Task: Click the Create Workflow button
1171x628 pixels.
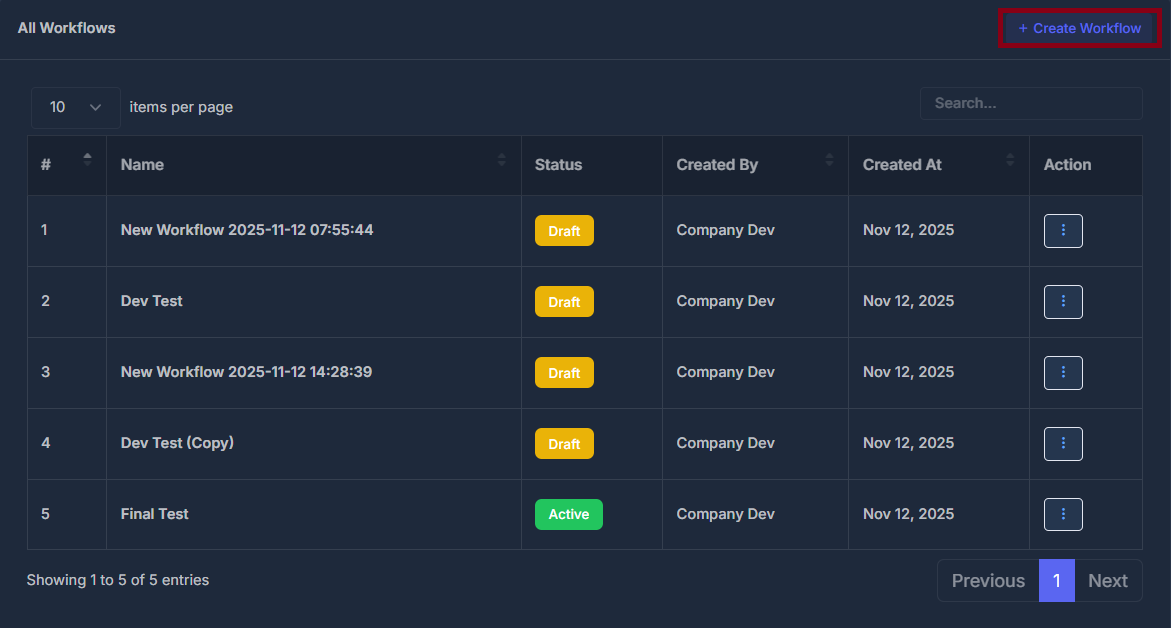Action: 1079,28
